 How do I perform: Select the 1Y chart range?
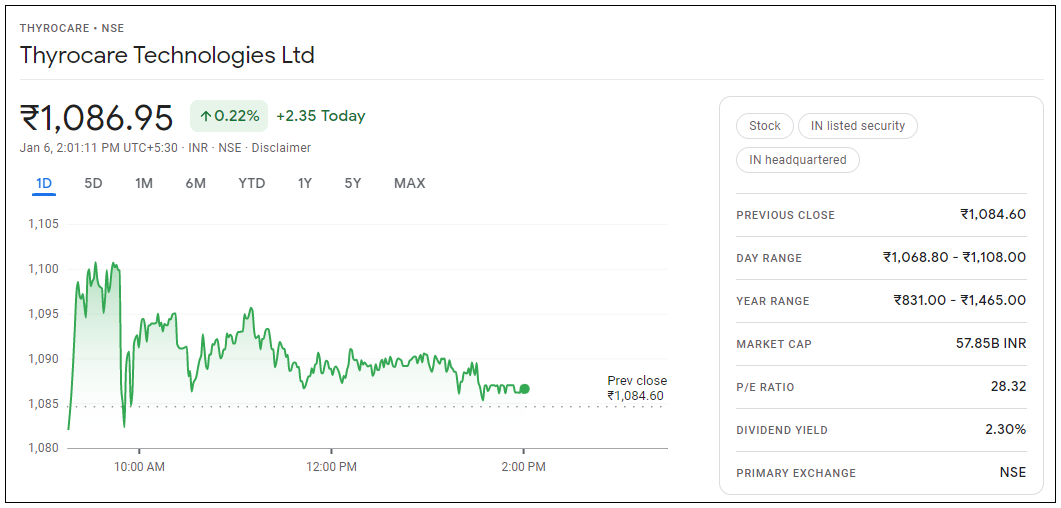point(304,183)
